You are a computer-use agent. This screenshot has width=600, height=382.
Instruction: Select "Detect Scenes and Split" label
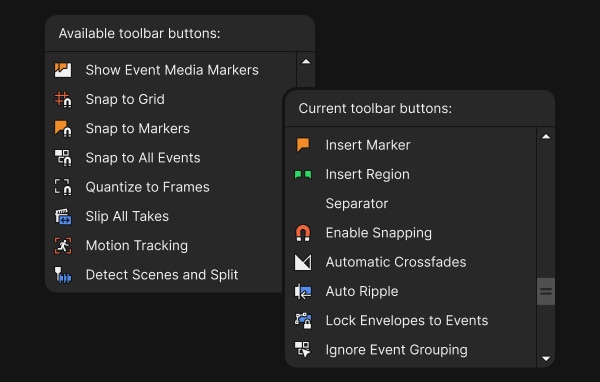tap(162, 275)
